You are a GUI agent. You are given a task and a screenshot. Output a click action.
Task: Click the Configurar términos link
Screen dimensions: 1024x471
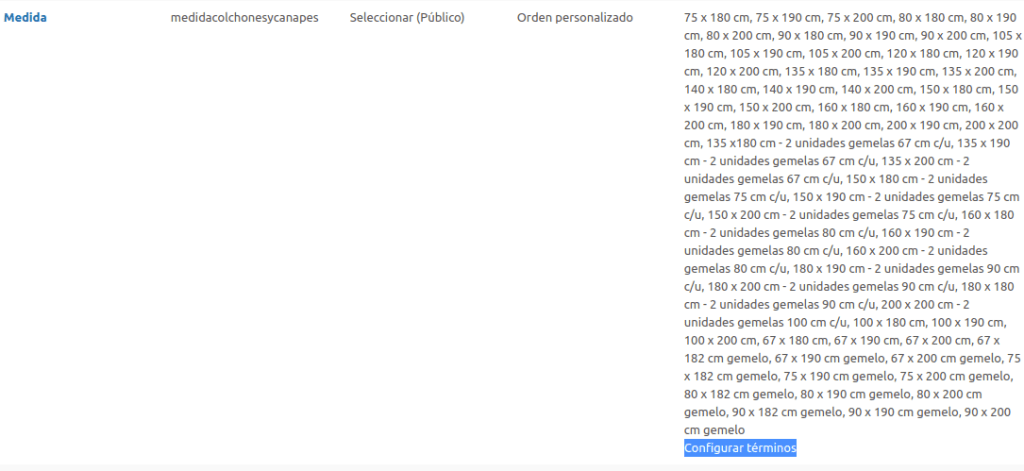click(740, 448)
